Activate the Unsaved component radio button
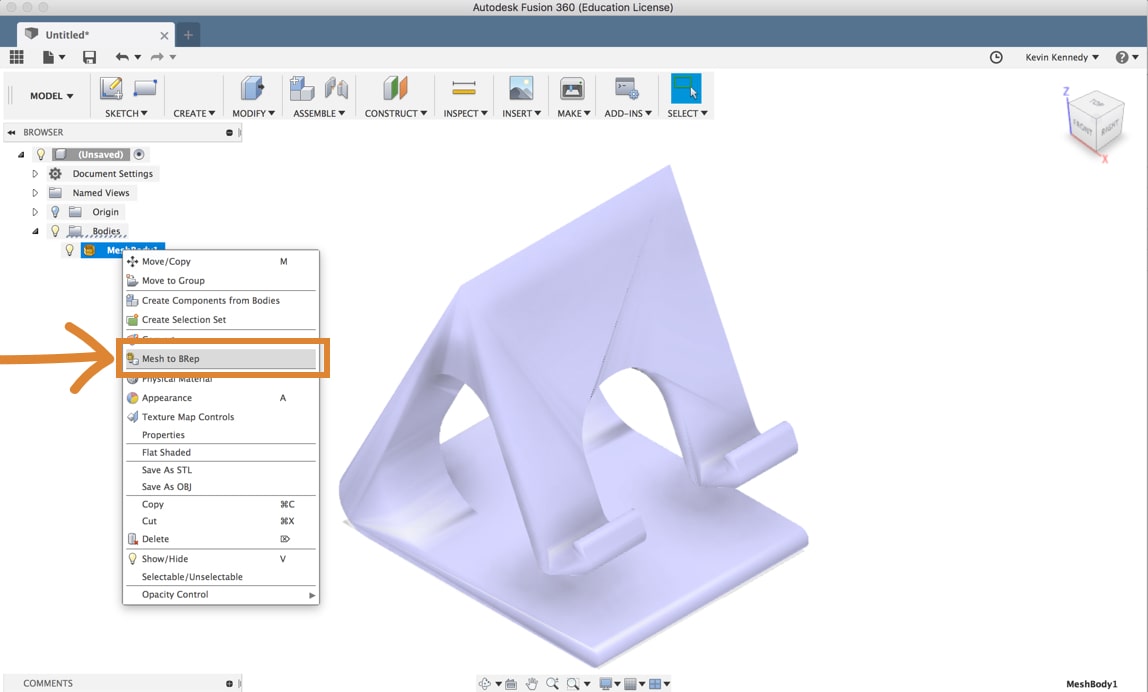 139,155
